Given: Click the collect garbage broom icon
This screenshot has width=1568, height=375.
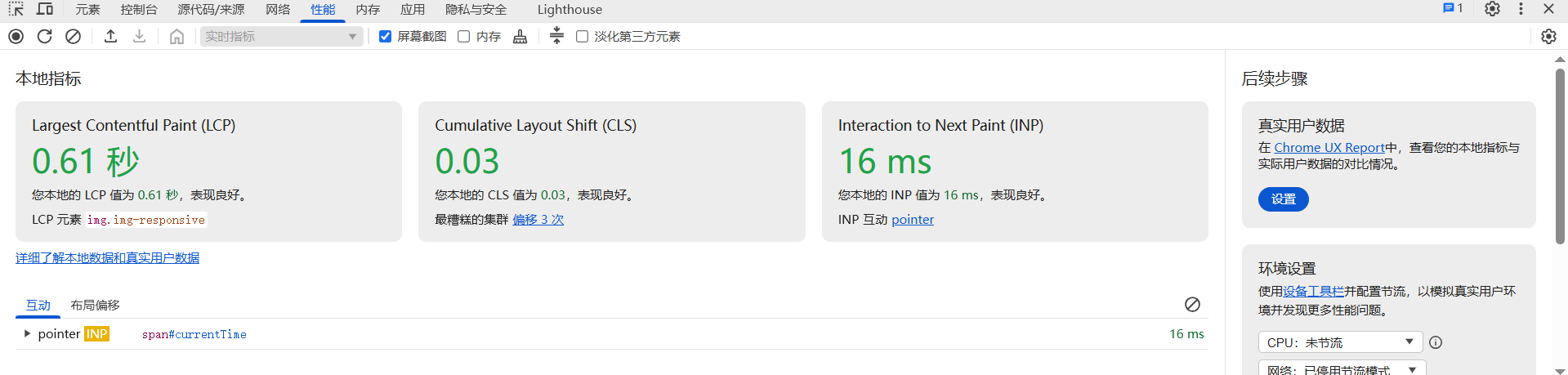Looking at the screenshot, I should click(520, 37).
